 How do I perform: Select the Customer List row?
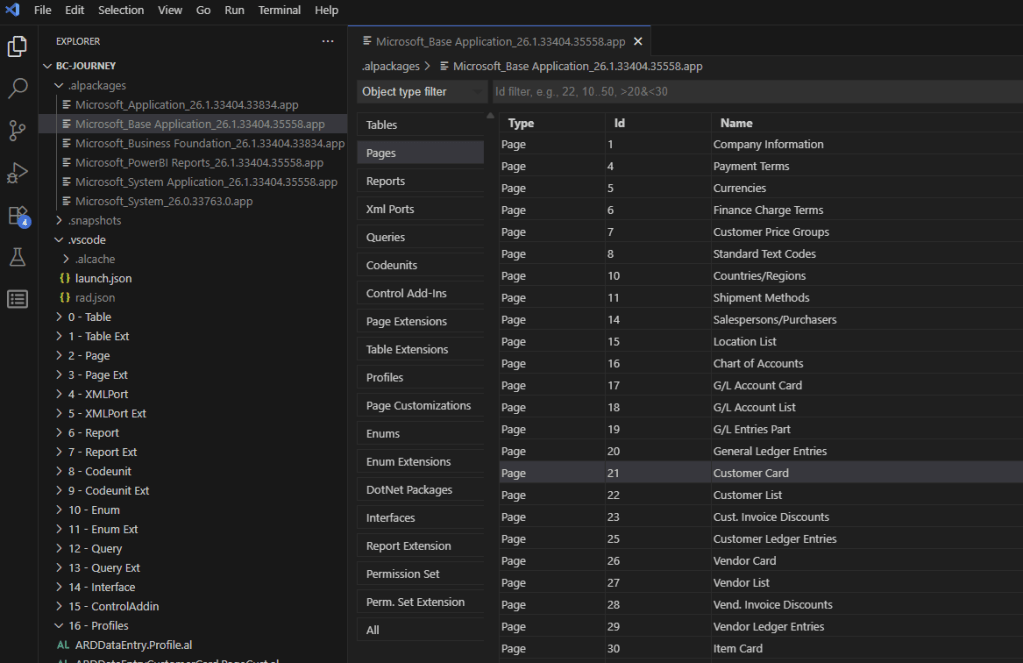747,495
